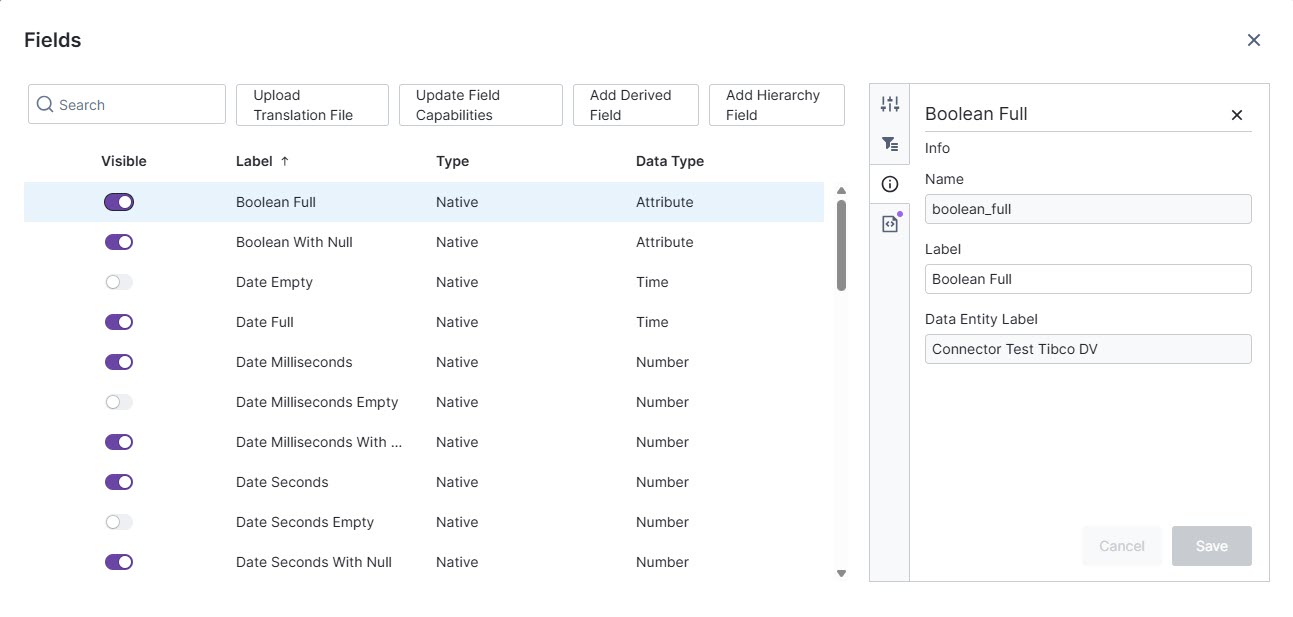This screenshot has width=1293, height=617.
Task: Click the list scrollbar down arrow
Action: coord(841,573)
